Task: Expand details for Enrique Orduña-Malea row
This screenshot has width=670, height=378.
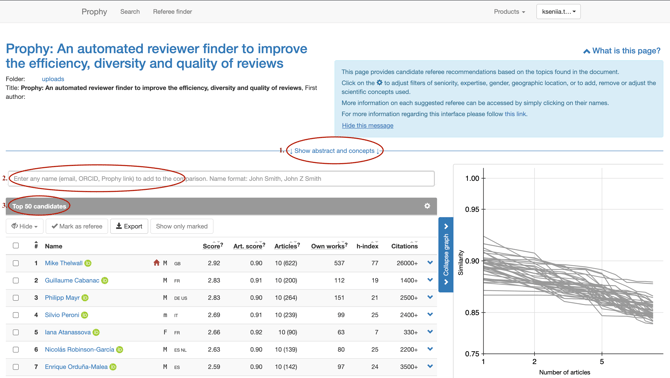Action: (430, 366)
